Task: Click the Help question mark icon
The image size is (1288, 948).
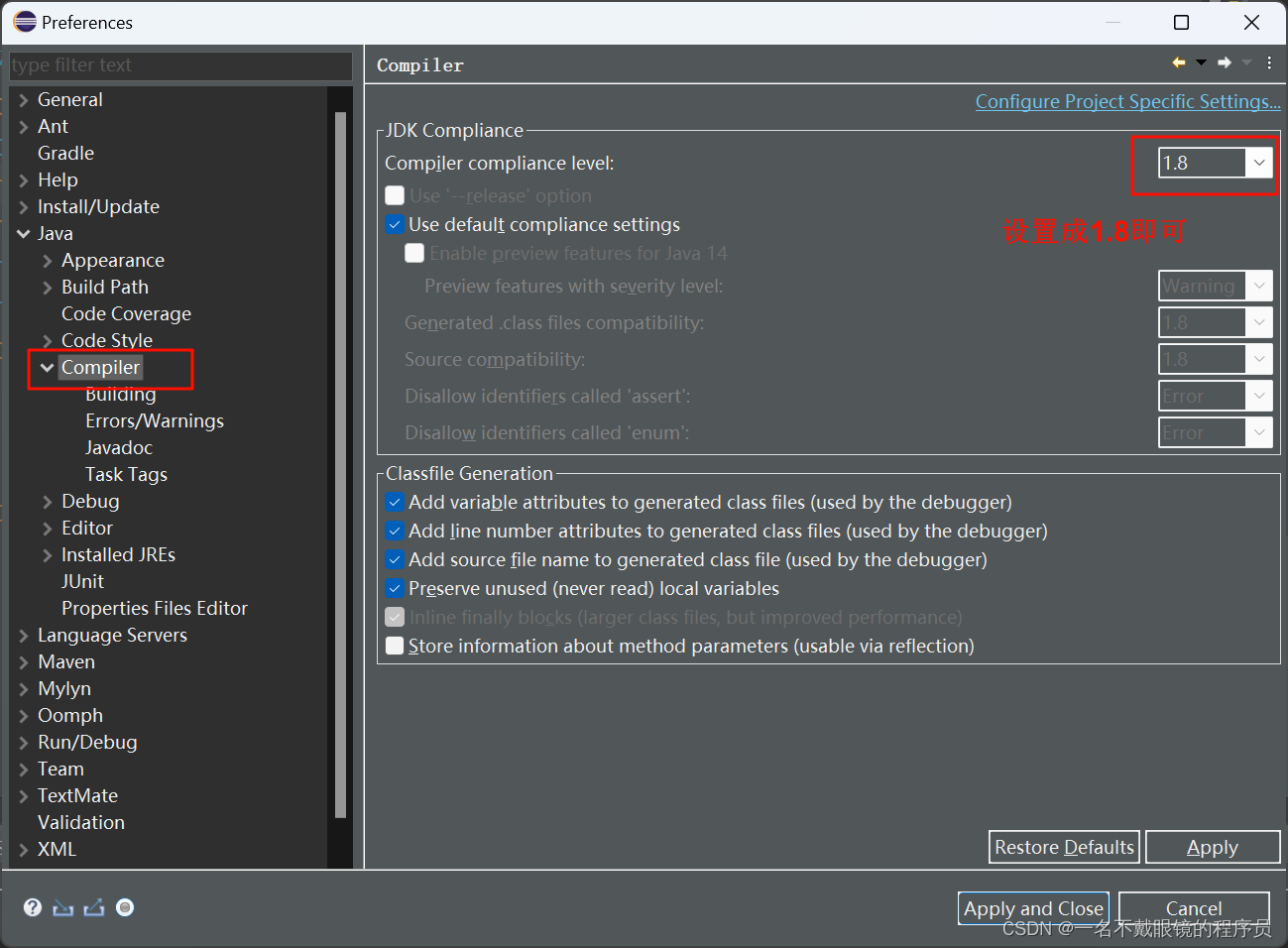Action: pos(33,907)
